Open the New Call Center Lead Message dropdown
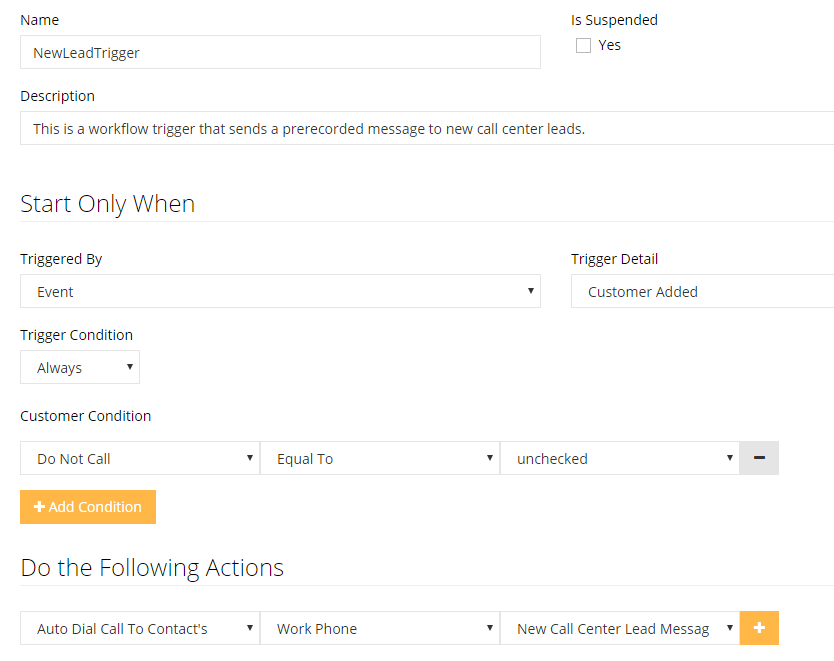 [619, 628]
